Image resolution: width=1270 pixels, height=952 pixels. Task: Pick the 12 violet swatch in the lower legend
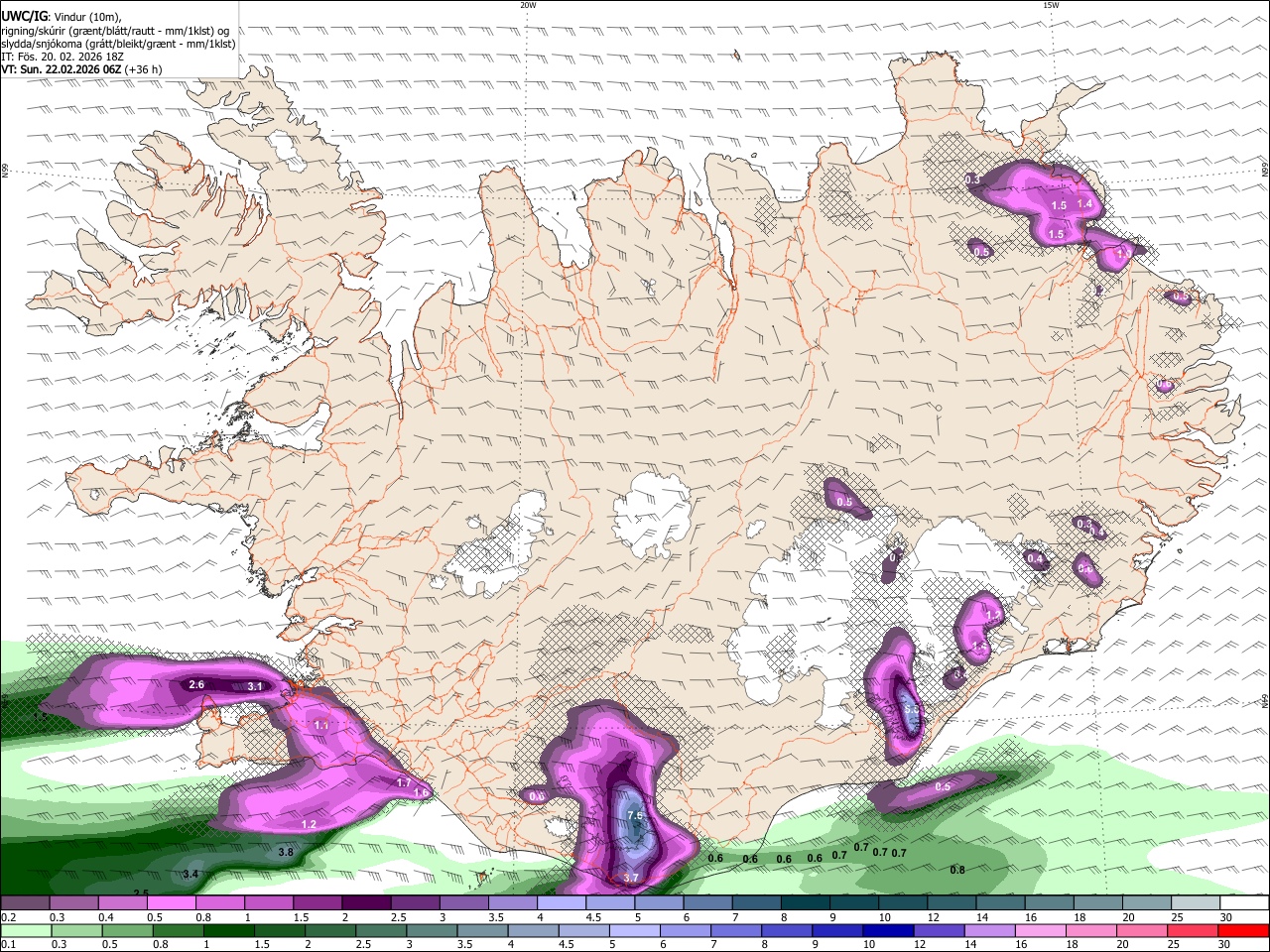tap(940, 930)
